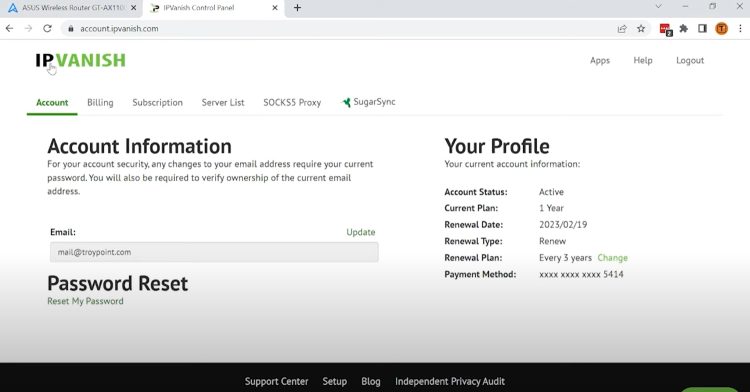
Task: Click the padlock site info icon
Action: (x=71, y=29)
